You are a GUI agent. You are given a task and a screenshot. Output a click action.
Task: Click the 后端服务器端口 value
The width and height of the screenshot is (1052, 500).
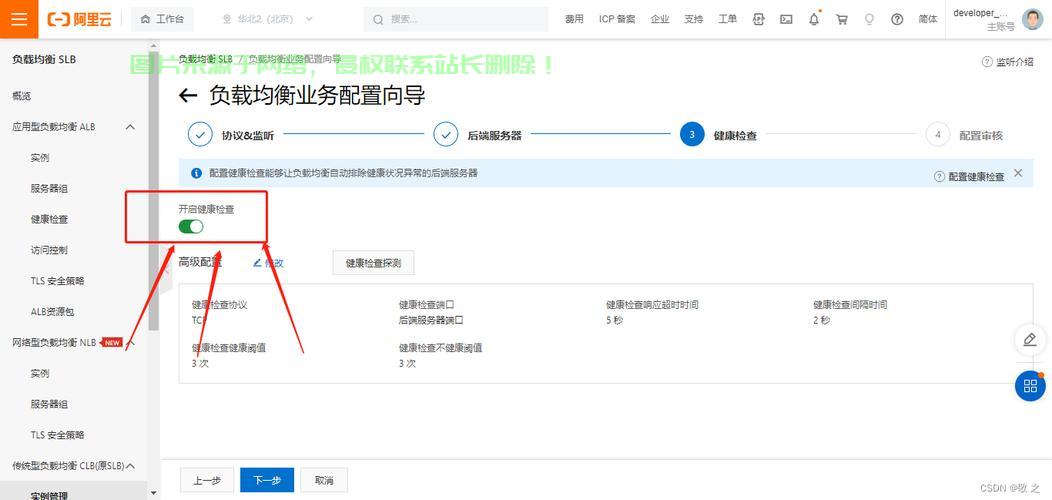431,320
